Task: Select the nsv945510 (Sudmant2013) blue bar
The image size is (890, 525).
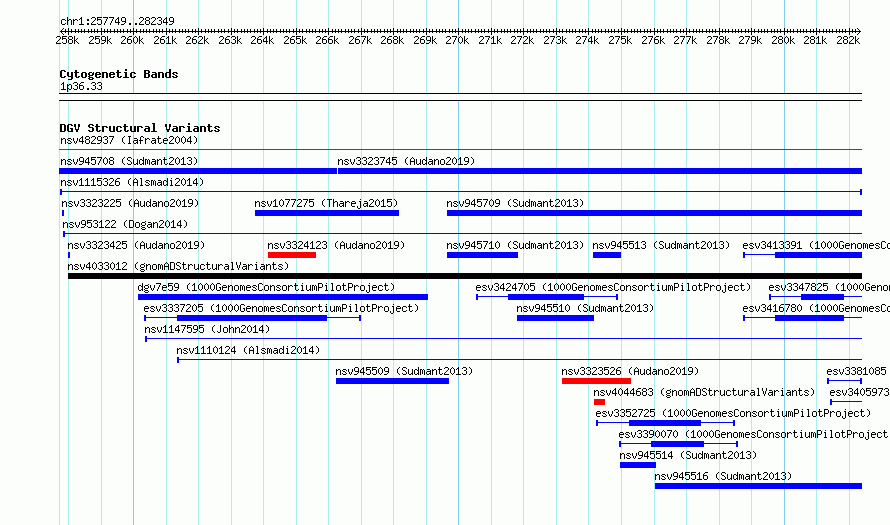Action: 555,318
